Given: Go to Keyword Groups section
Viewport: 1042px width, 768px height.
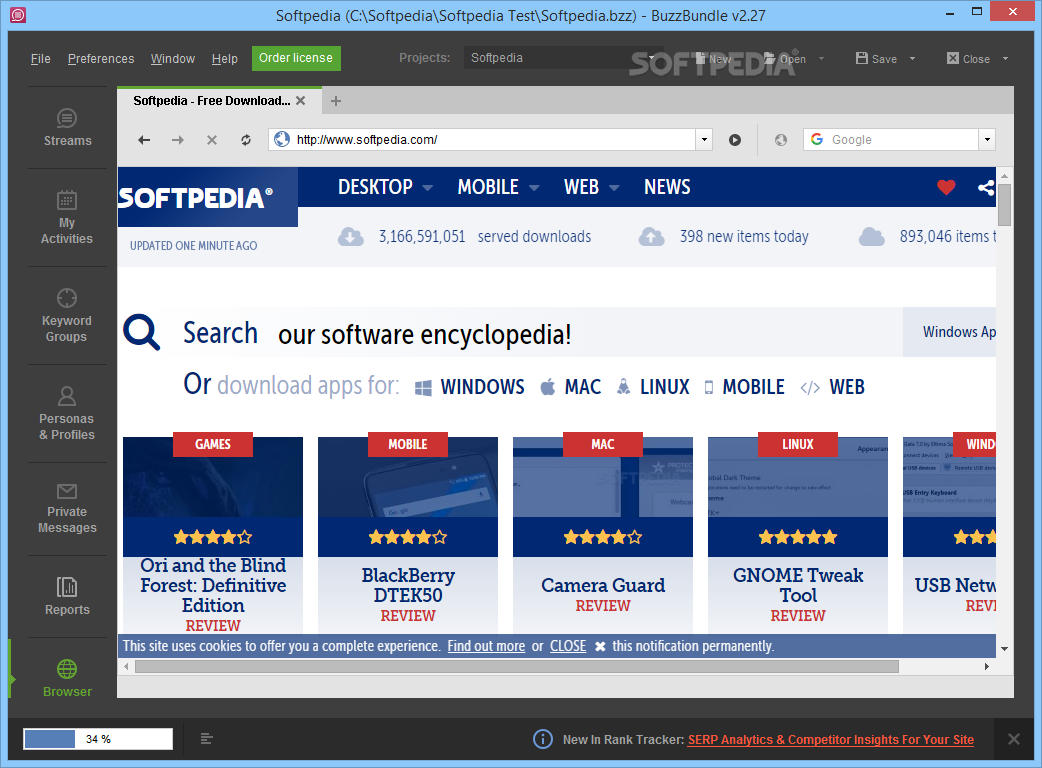Looking at the screenshot, I should coord(67,316).
